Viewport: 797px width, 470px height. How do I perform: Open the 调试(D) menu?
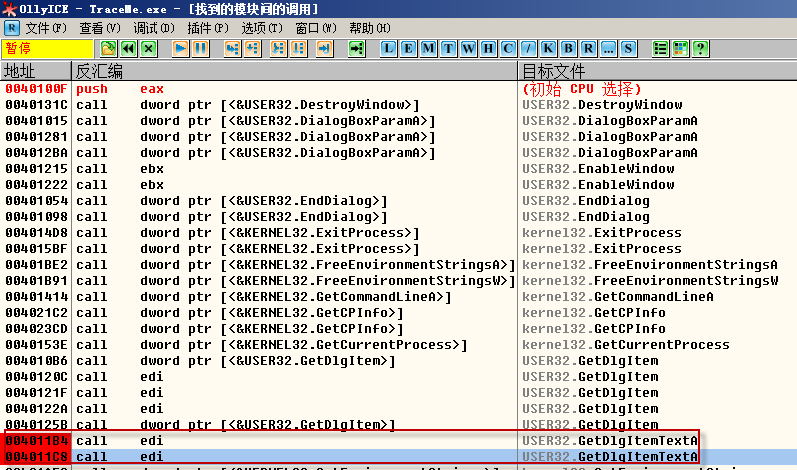click(154, 28)
